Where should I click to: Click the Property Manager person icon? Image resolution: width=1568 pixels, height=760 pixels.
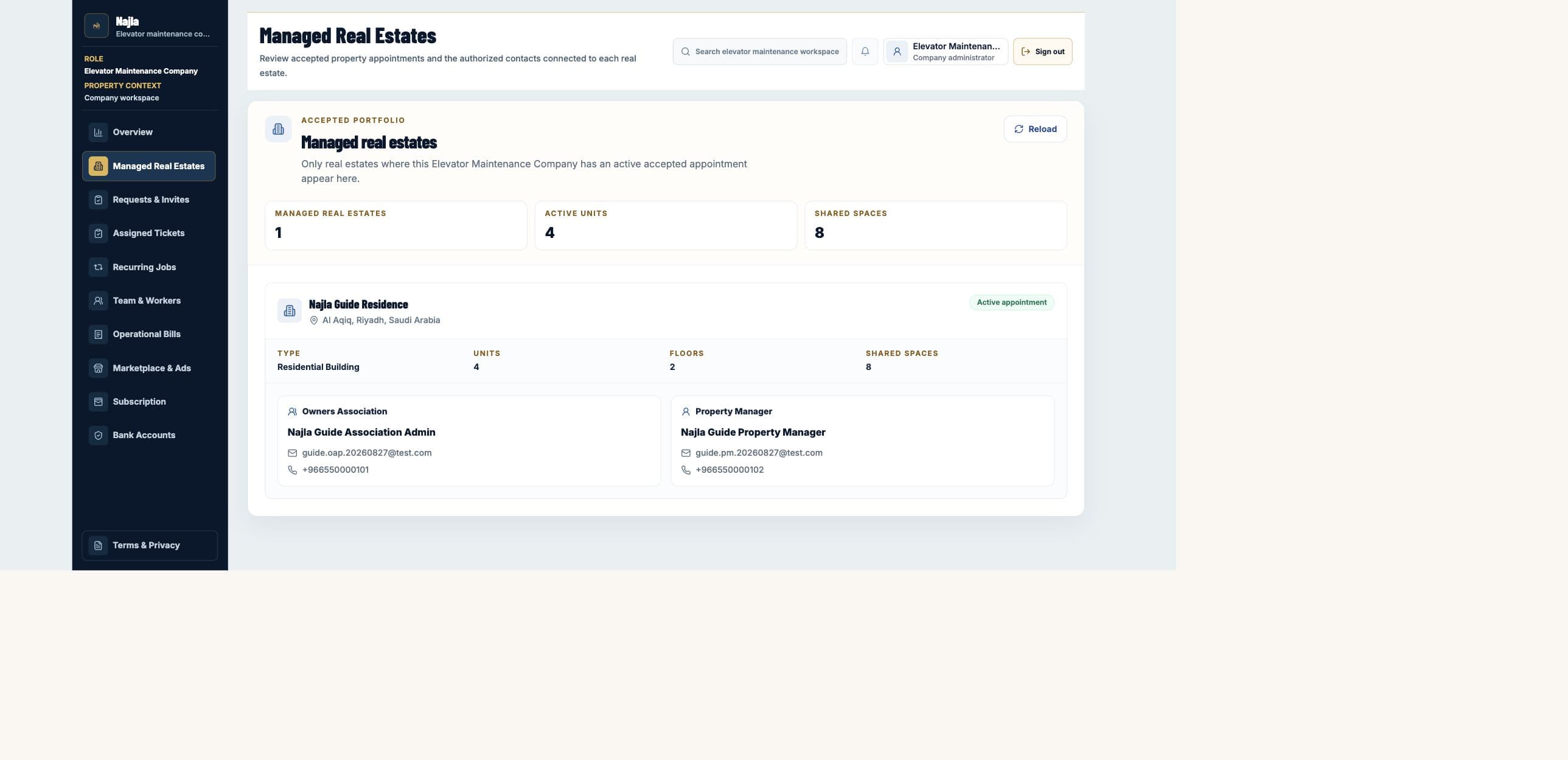685,412
